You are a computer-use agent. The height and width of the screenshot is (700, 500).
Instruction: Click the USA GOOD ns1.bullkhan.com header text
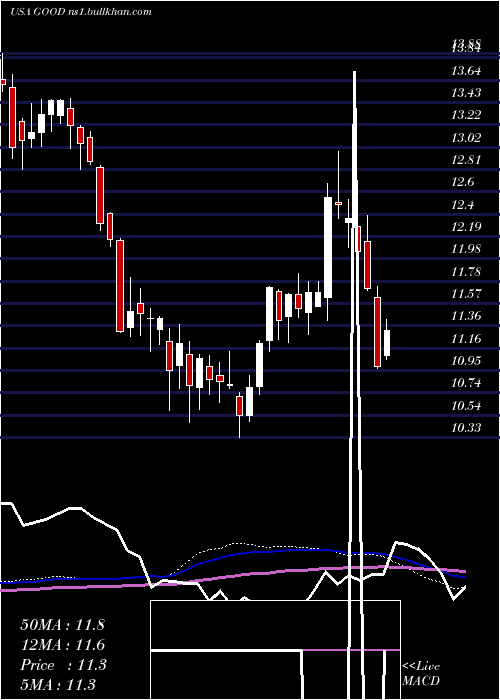[x=81, y=12]
